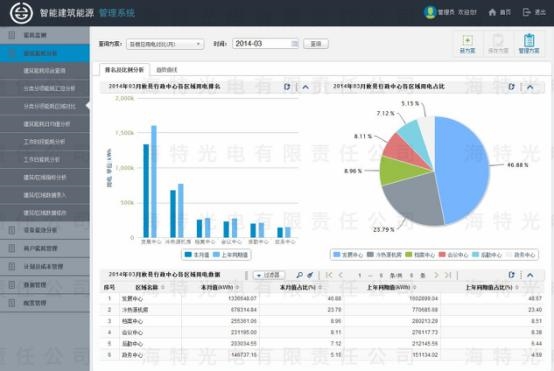This screenshot has height=371, width=554.
Task: Collapse the pie chart panel with chevron
Action: [x=530, y=87]
